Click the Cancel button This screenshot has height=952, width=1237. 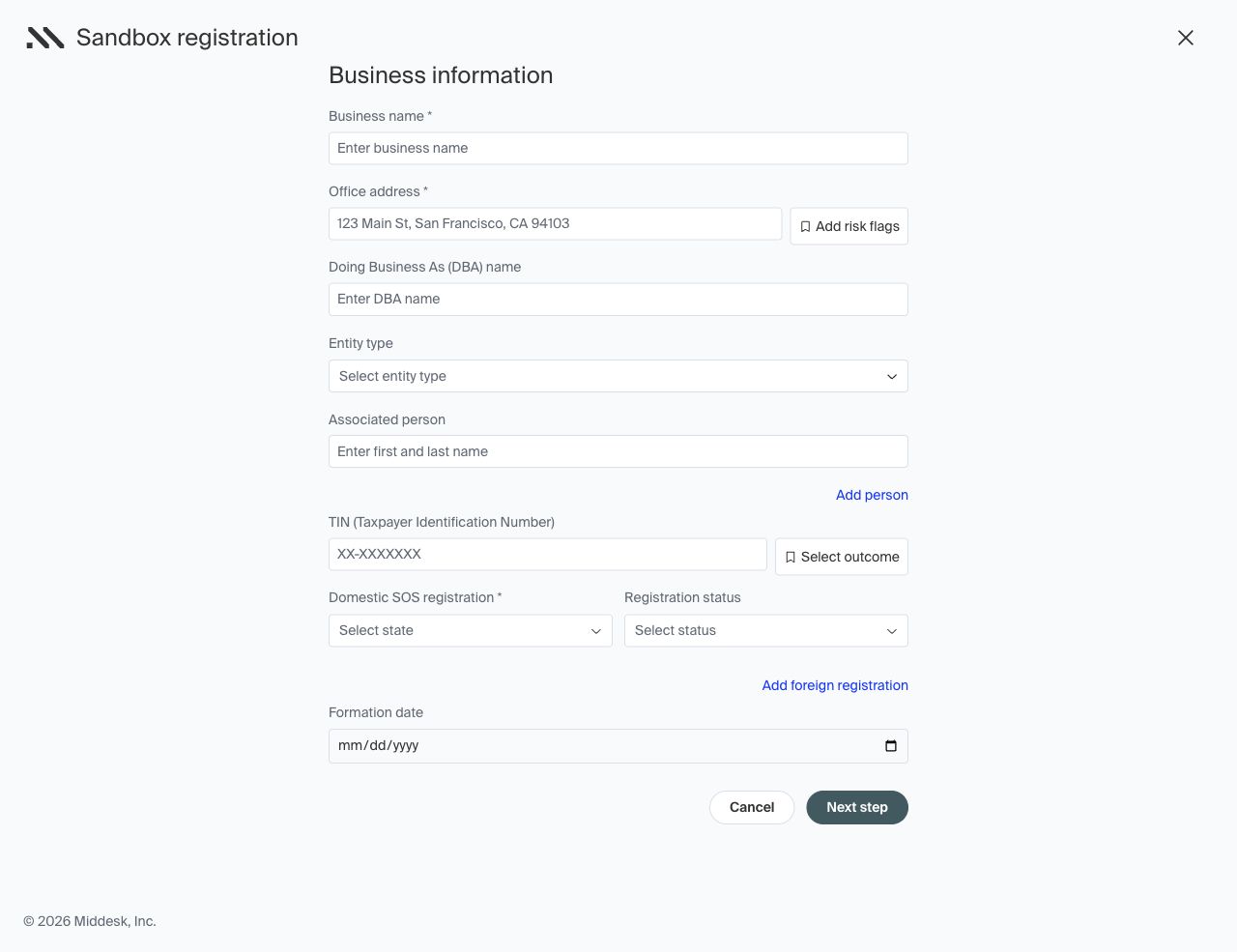pyautogui.click(x=752, y=807)
